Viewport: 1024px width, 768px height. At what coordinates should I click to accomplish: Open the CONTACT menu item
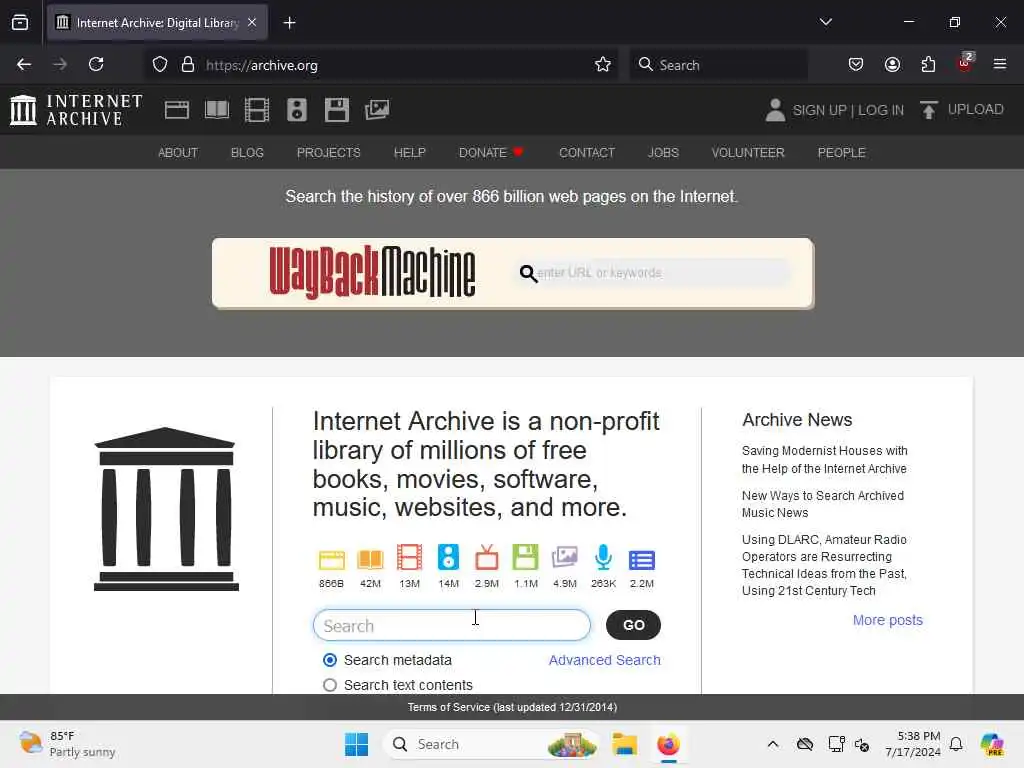[x=586, y=152]
